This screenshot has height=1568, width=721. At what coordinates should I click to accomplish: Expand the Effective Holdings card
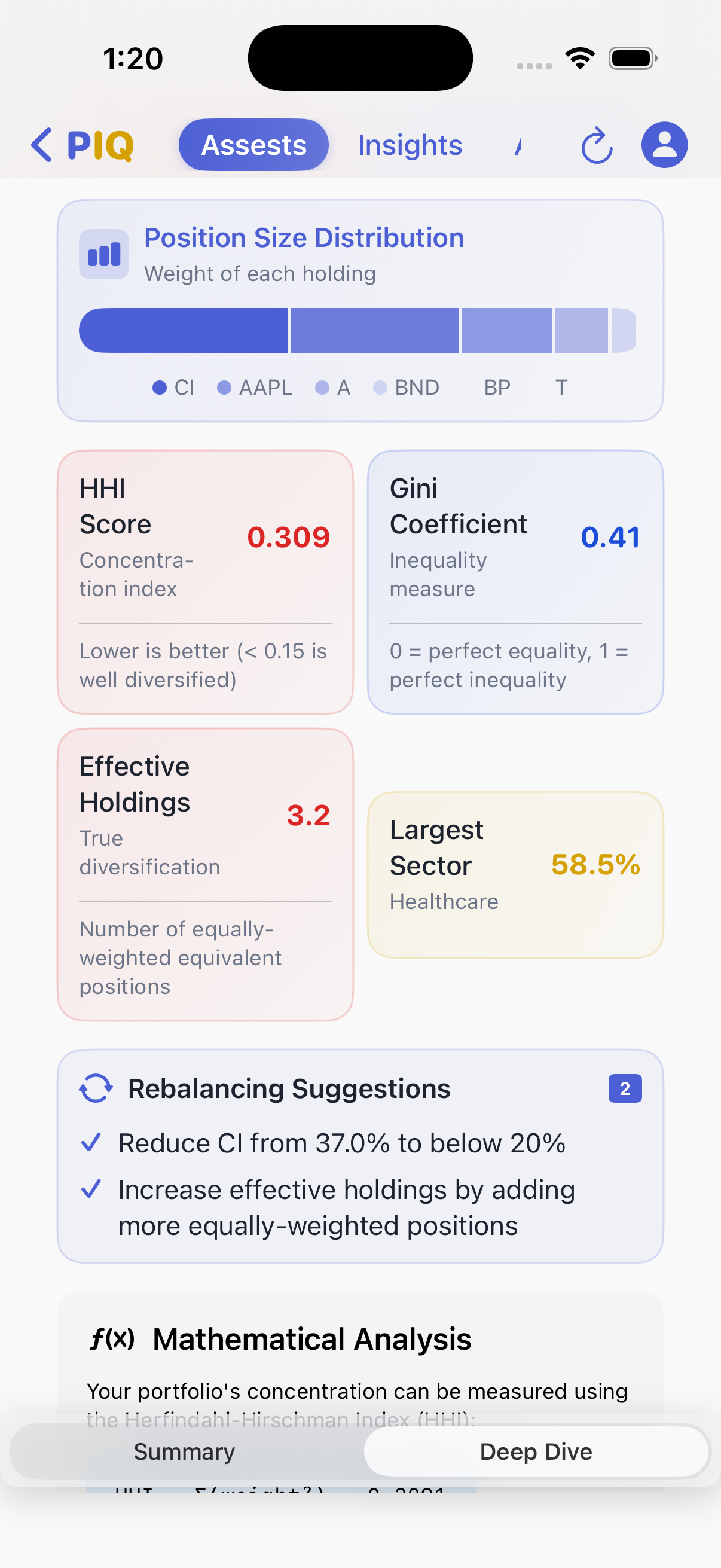205,874
